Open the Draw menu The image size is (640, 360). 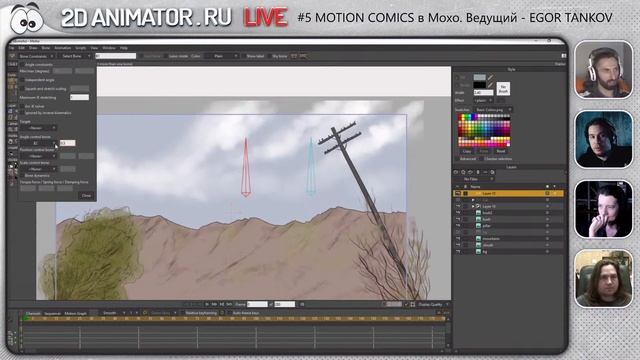click(x=33, y=48)
